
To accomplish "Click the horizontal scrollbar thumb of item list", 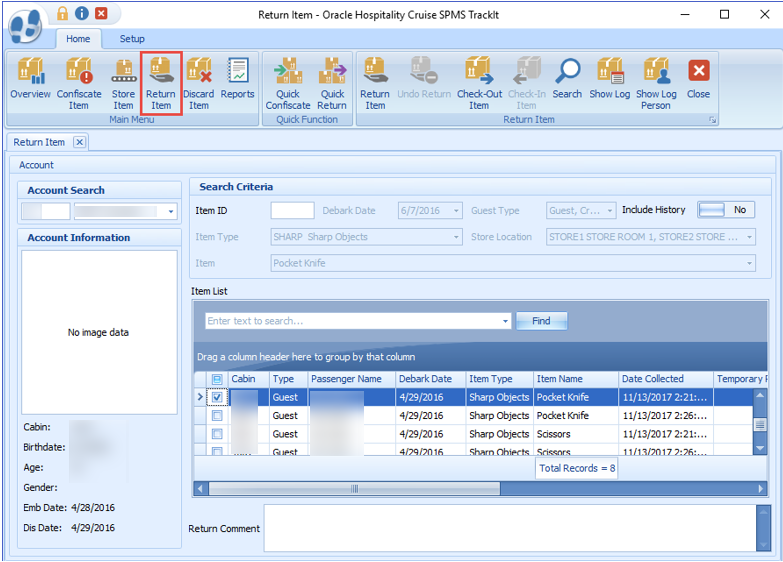I will point(355,489).
